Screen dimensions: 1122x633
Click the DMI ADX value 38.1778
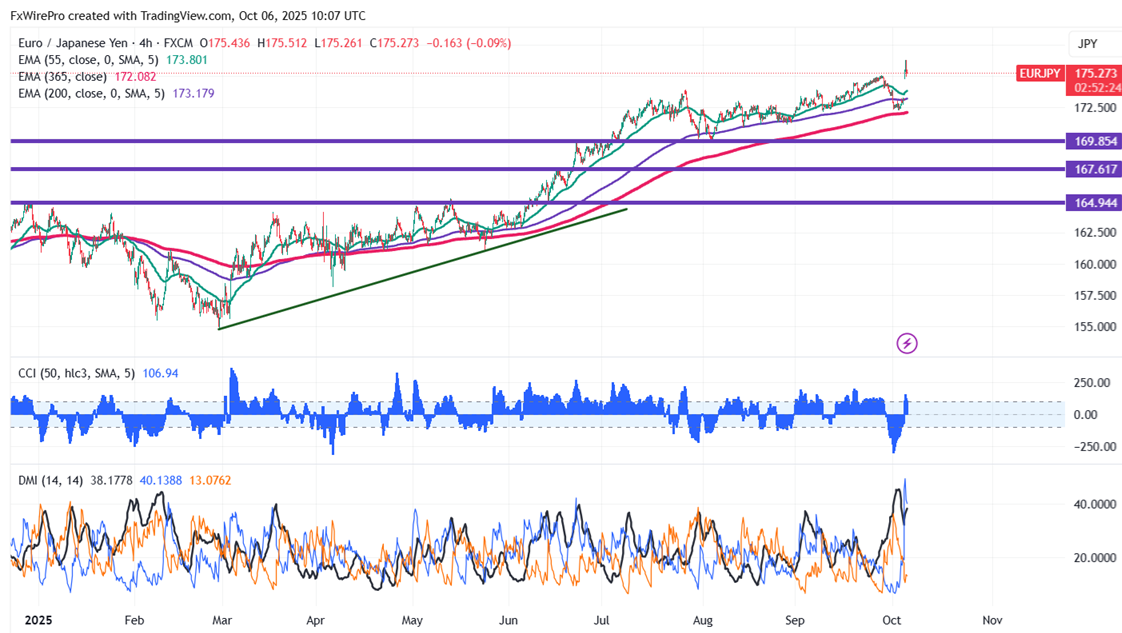point(112,481)
